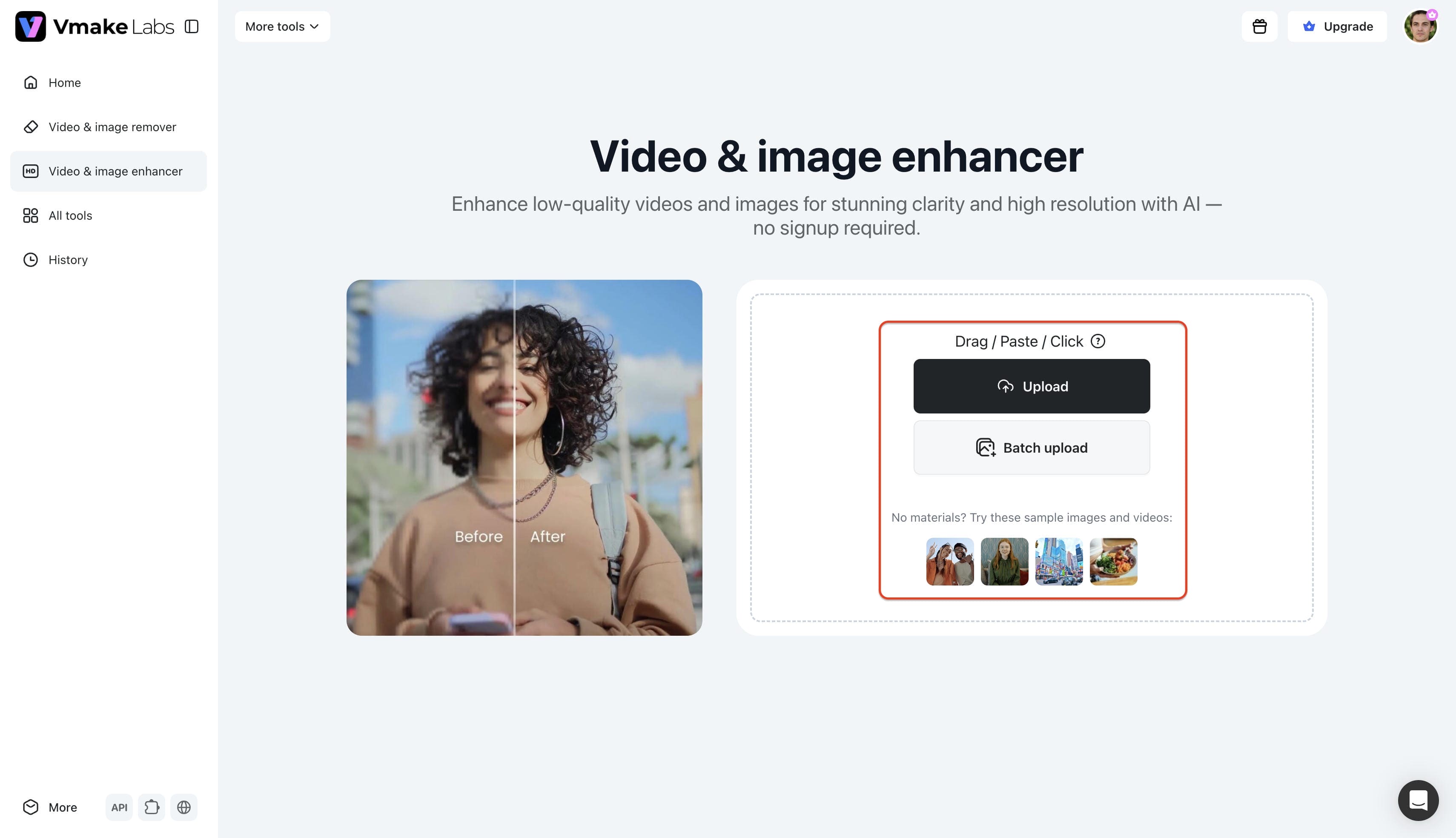
Task: Click the Vmake Labs logo
Action: 95,26
